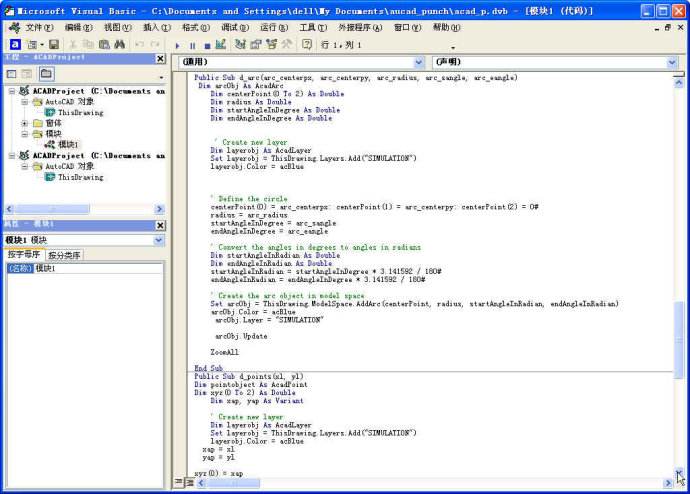Open the 帮助(H) menu

(x=446, y=28)
